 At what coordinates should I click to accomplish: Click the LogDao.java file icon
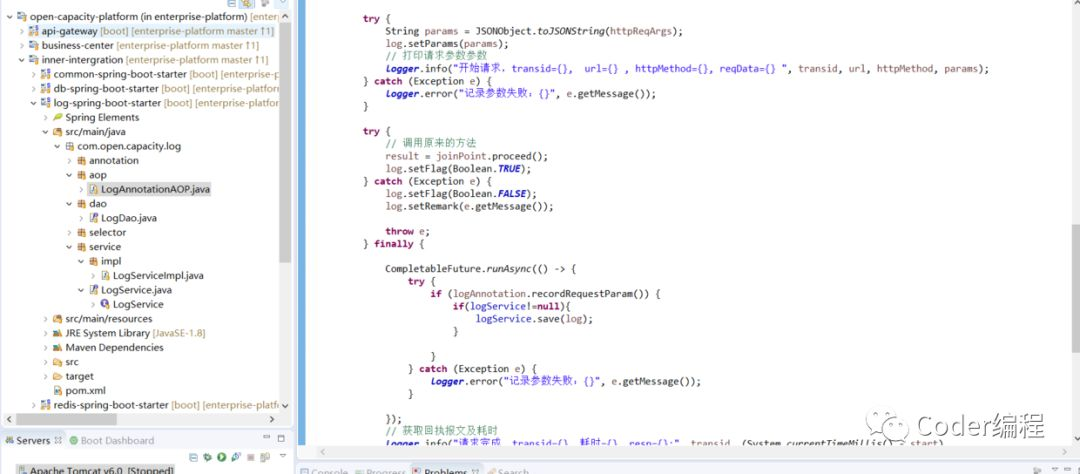(94, 218)
